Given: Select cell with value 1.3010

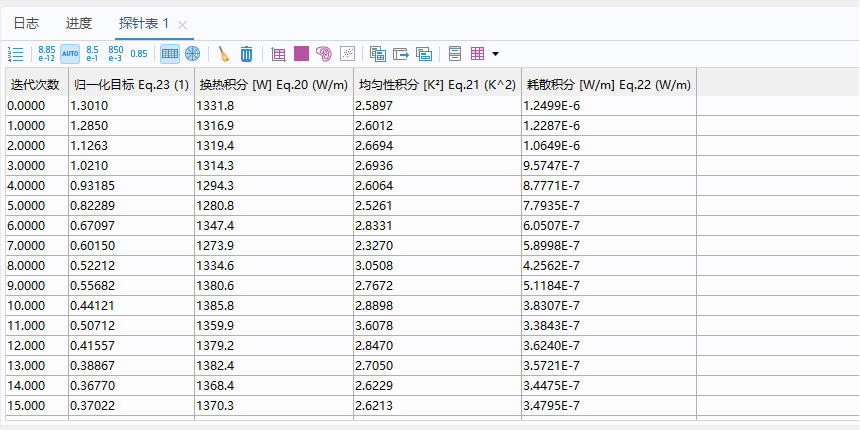Looking at the screenshot, I should [x=132, y=106].
